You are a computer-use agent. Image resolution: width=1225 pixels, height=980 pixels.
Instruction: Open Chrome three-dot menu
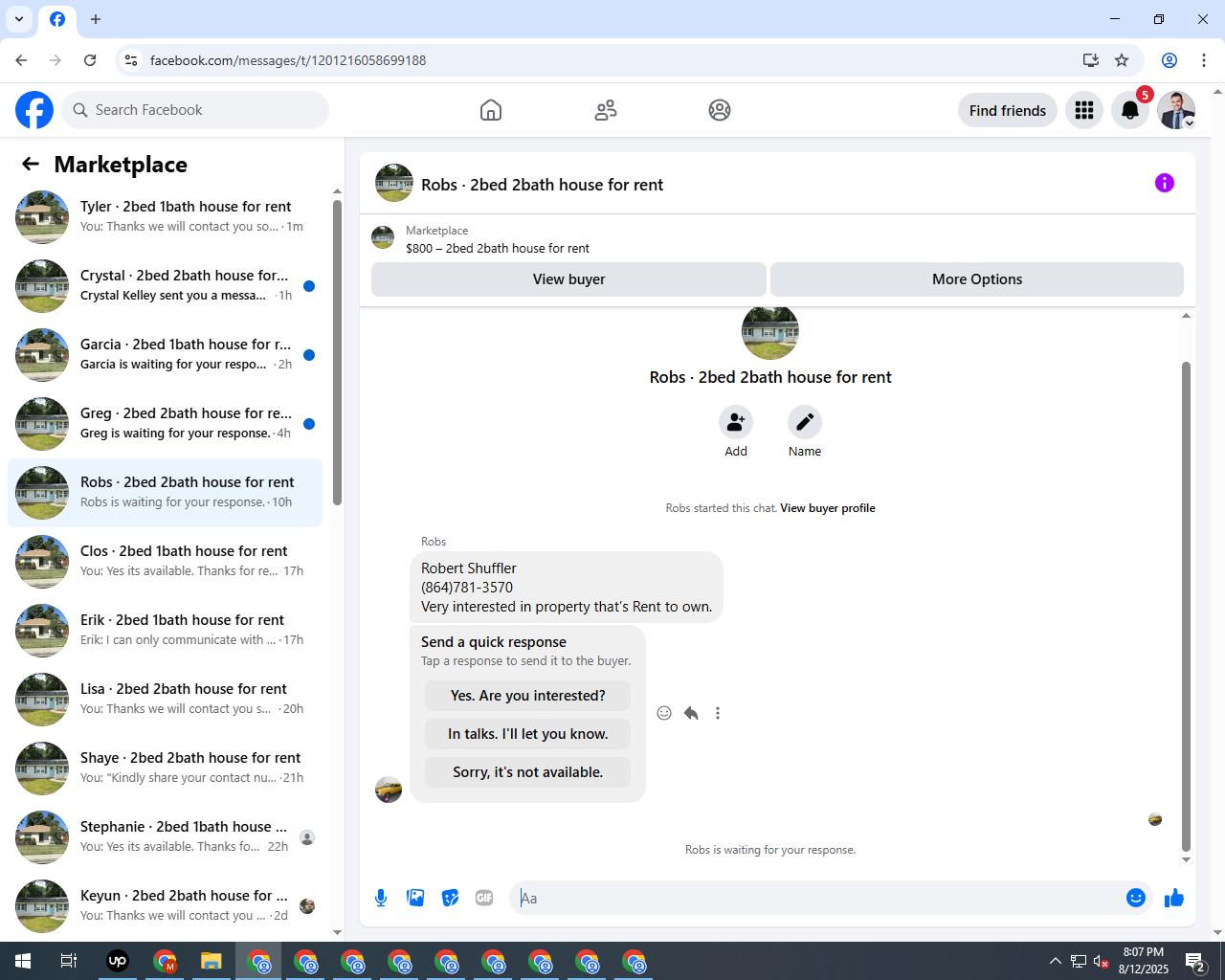coord(1204,60)
